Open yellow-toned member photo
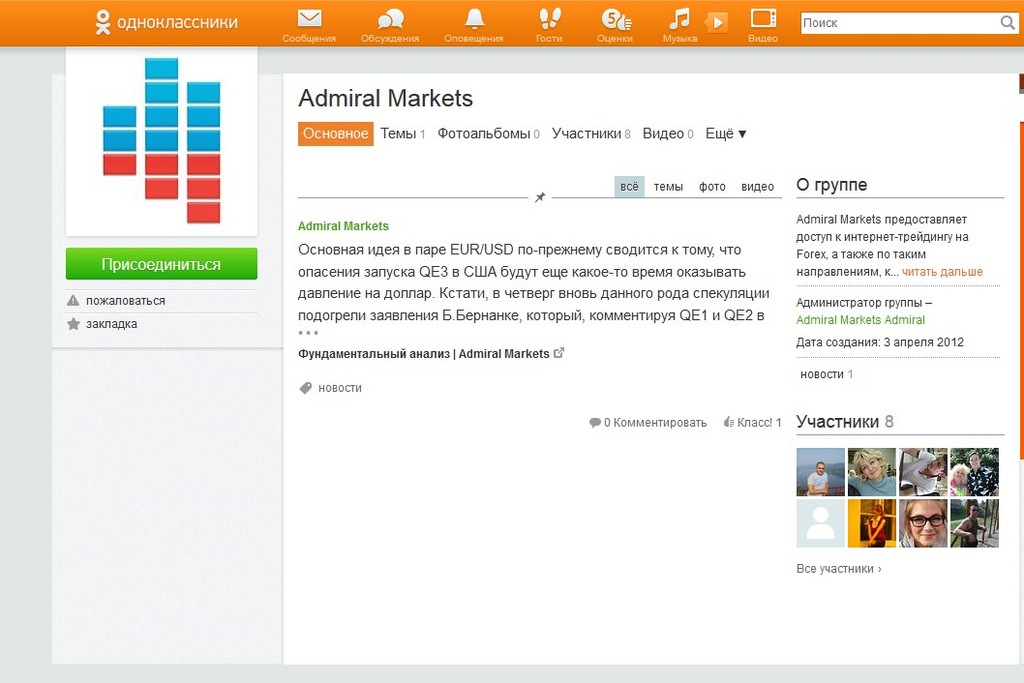Image resolution: width=1024 pixels, height=683 pixels. [872, 523]
